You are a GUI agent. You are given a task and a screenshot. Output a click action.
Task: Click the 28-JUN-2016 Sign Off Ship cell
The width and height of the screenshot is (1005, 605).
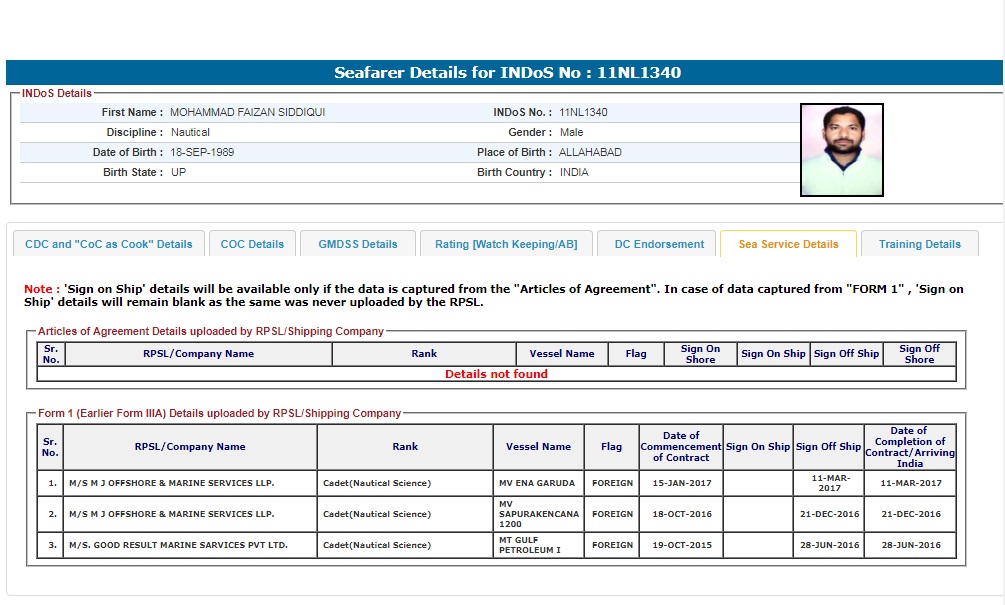coord(828,545)
